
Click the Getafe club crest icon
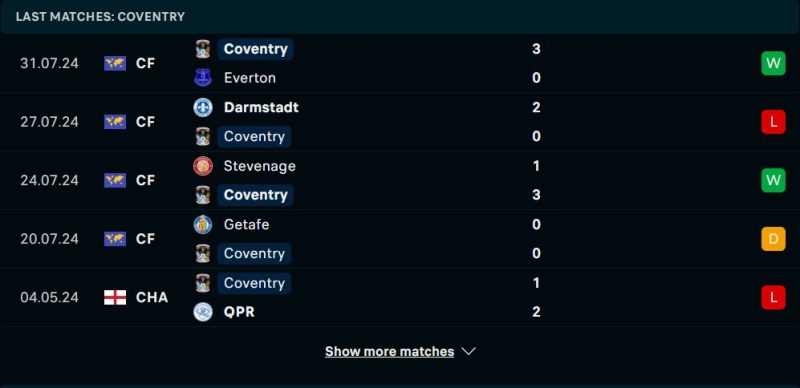point(203,225)
